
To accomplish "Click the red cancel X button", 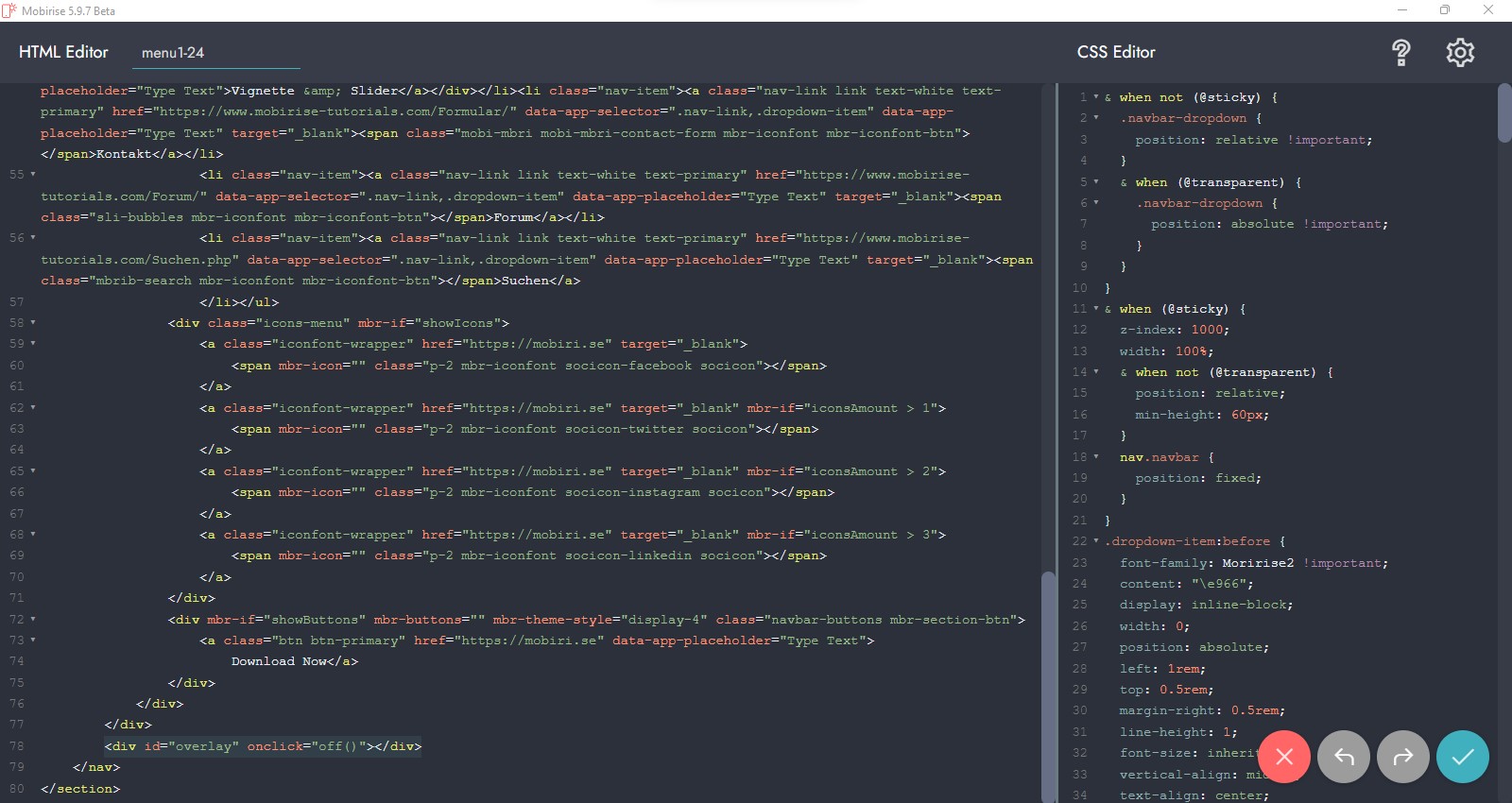I will tap(1283, 757).
